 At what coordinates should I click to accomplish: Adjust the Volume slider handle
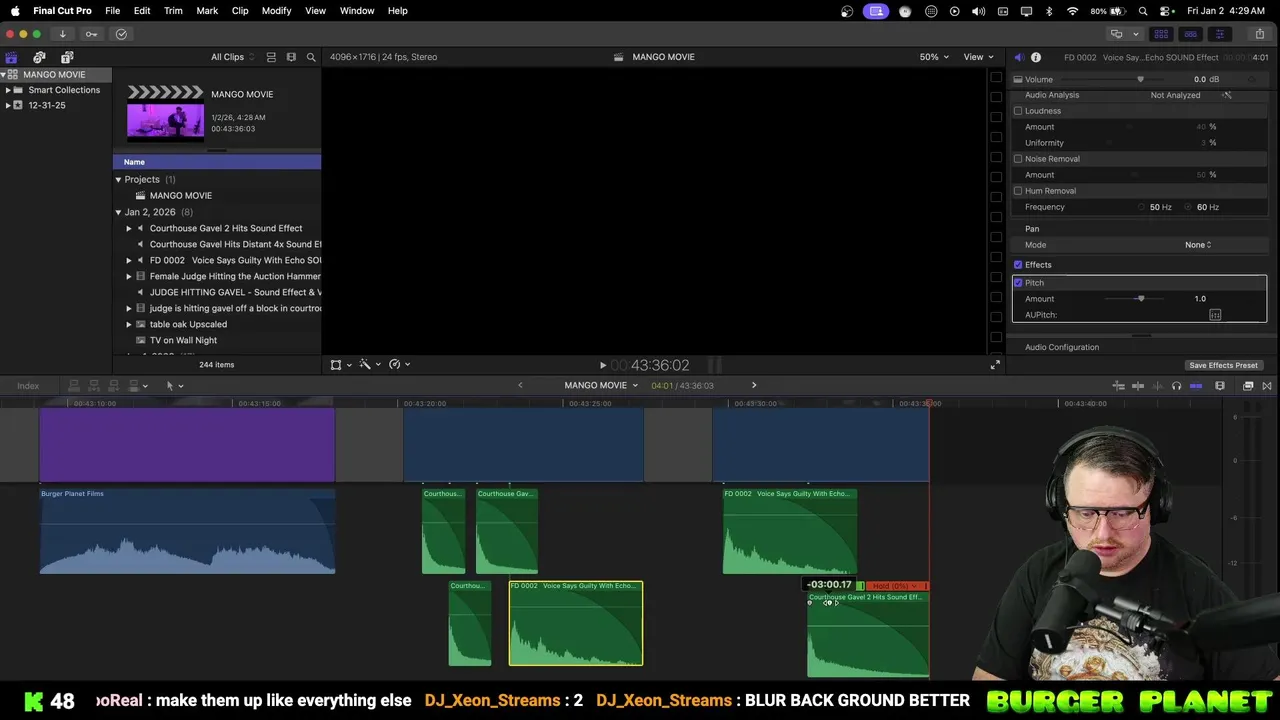point(1140,79)
